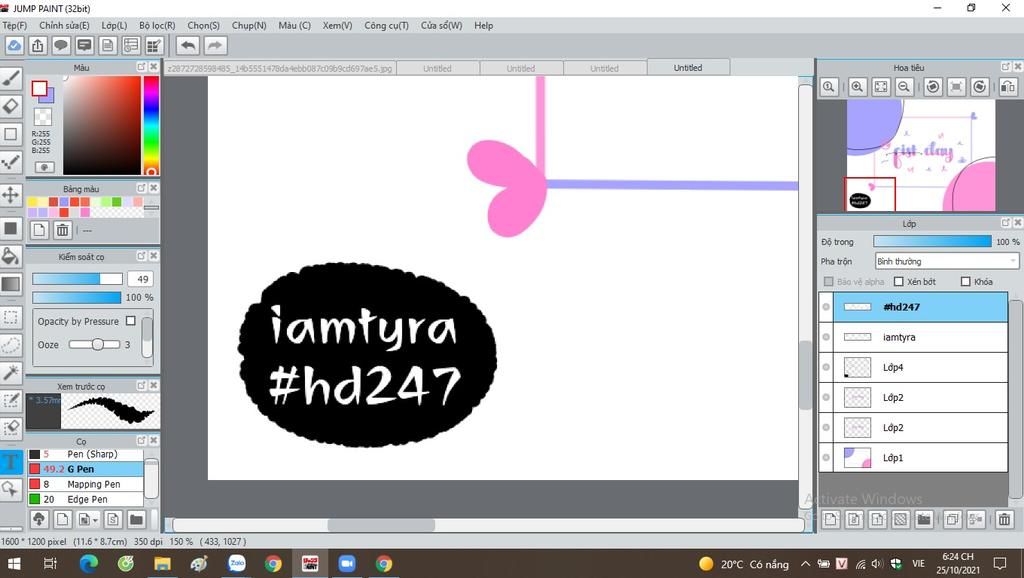Select the Bucket fill tool

11,256
